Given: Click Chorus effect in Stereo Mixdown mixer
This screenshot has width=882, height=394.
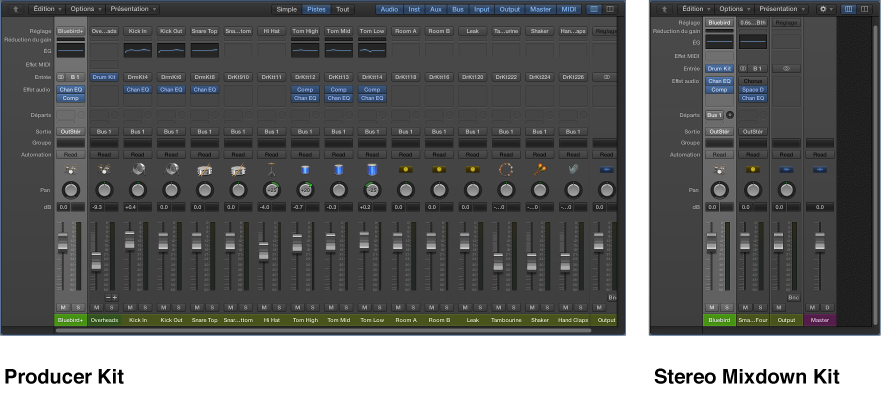Looking at the screenshot, I should click(x=753, y=81).
